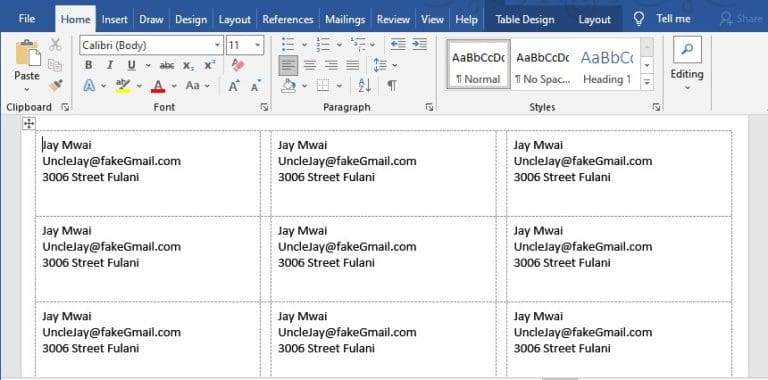768x380 pixels.
Task: Open Change Case menu
Action: click(x=192, y=86)
